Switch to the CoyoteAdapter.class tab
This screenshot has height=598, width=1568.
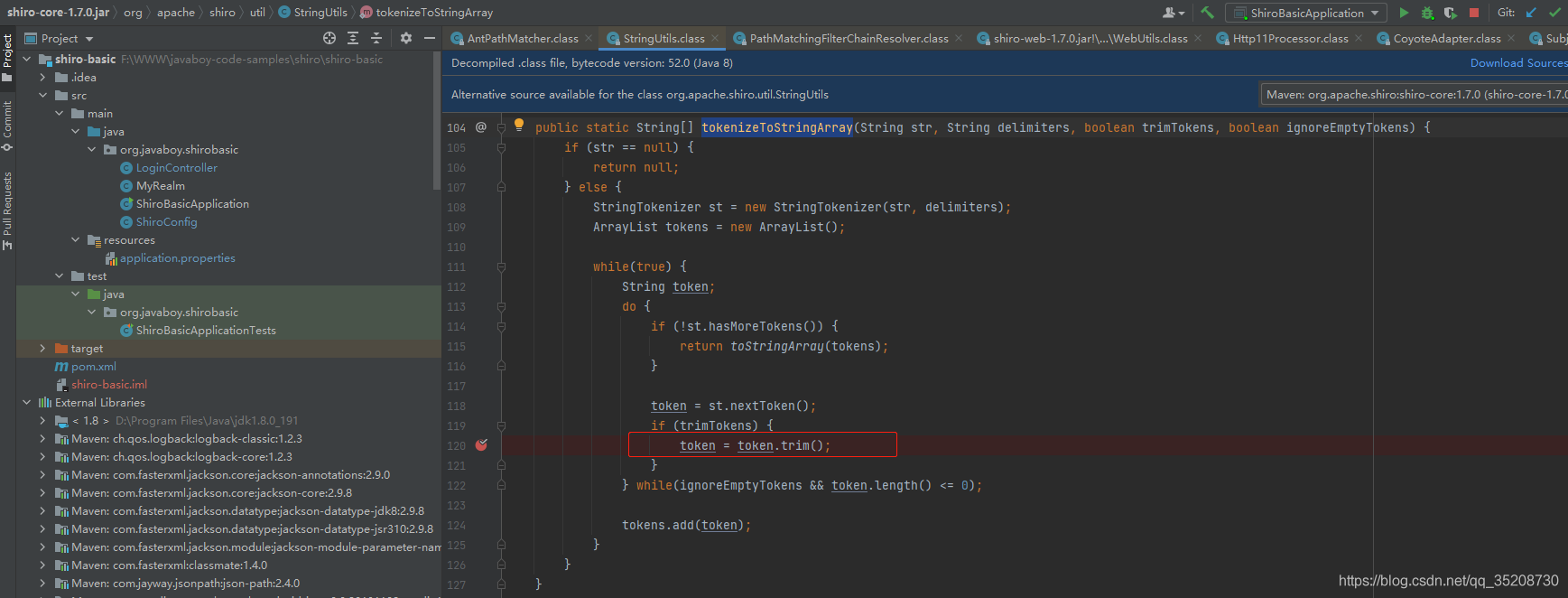(x=1446, y=38)
